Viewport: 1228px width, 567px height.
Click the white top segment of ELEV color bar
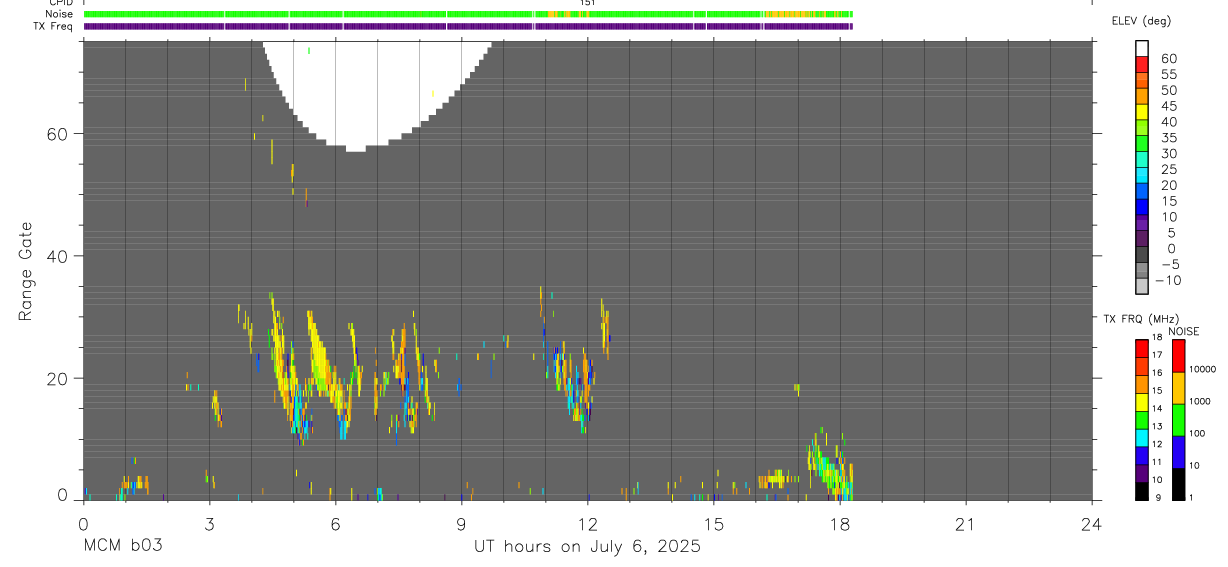(x=1142, y=48)
